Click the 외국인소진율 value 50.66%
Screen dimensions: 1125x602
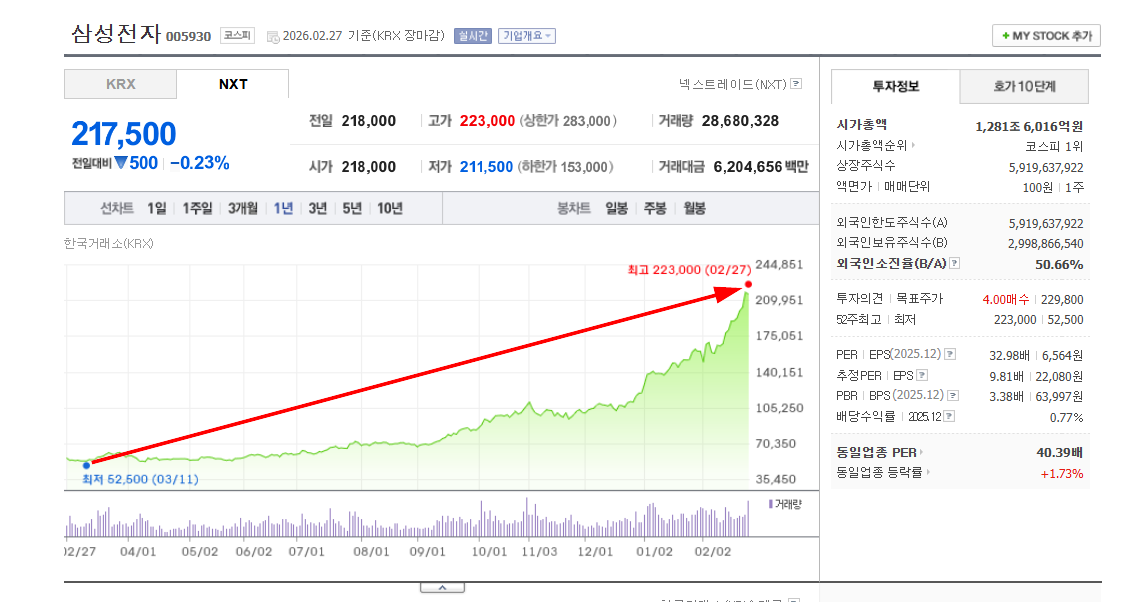pyautogui.click(x=1059, y=265)
